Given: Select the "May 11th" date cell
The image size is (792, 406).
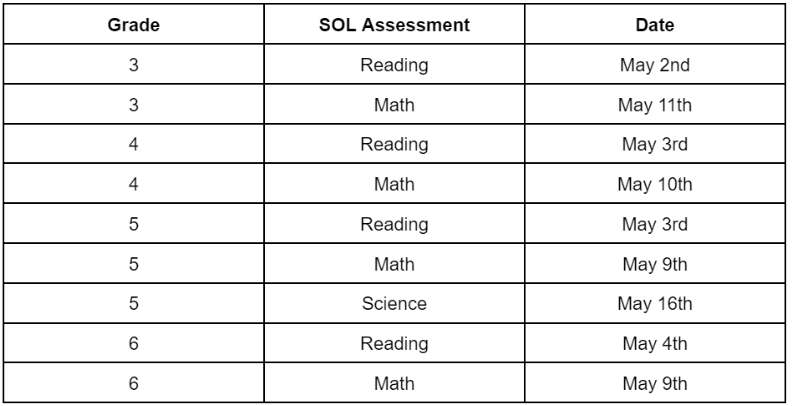Looking at the screenshot, I should [x=654, y=105].
